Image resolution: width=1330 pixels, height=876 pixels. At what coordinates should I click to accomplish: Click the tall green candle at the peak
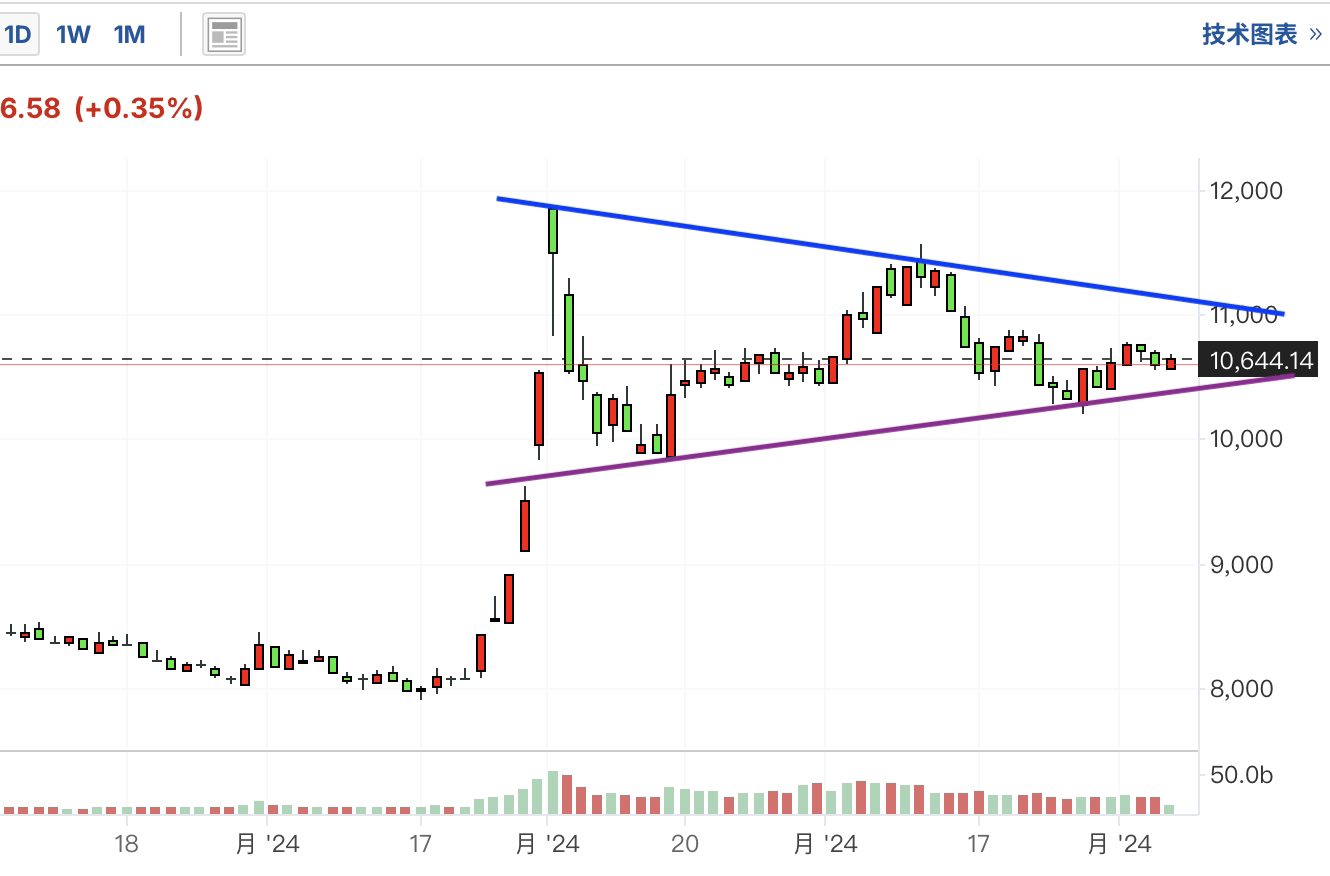click(553, 231)
